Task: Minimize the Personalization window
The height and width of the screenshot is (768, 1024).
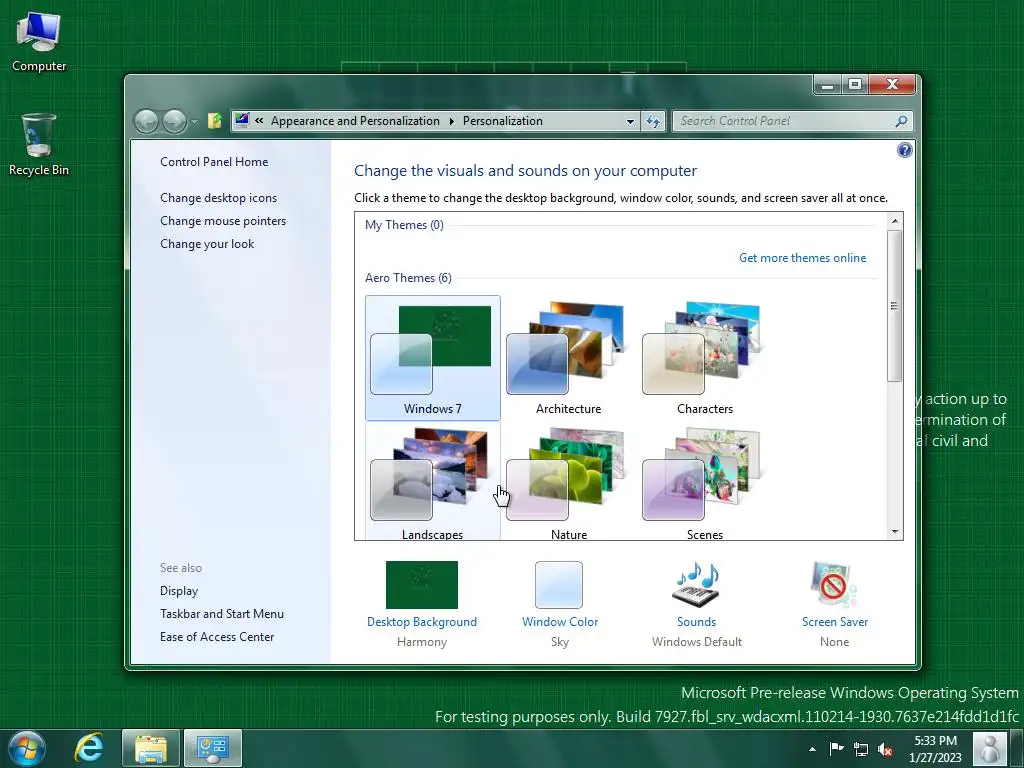Action: pyautogui.click(x=827, y=85)
